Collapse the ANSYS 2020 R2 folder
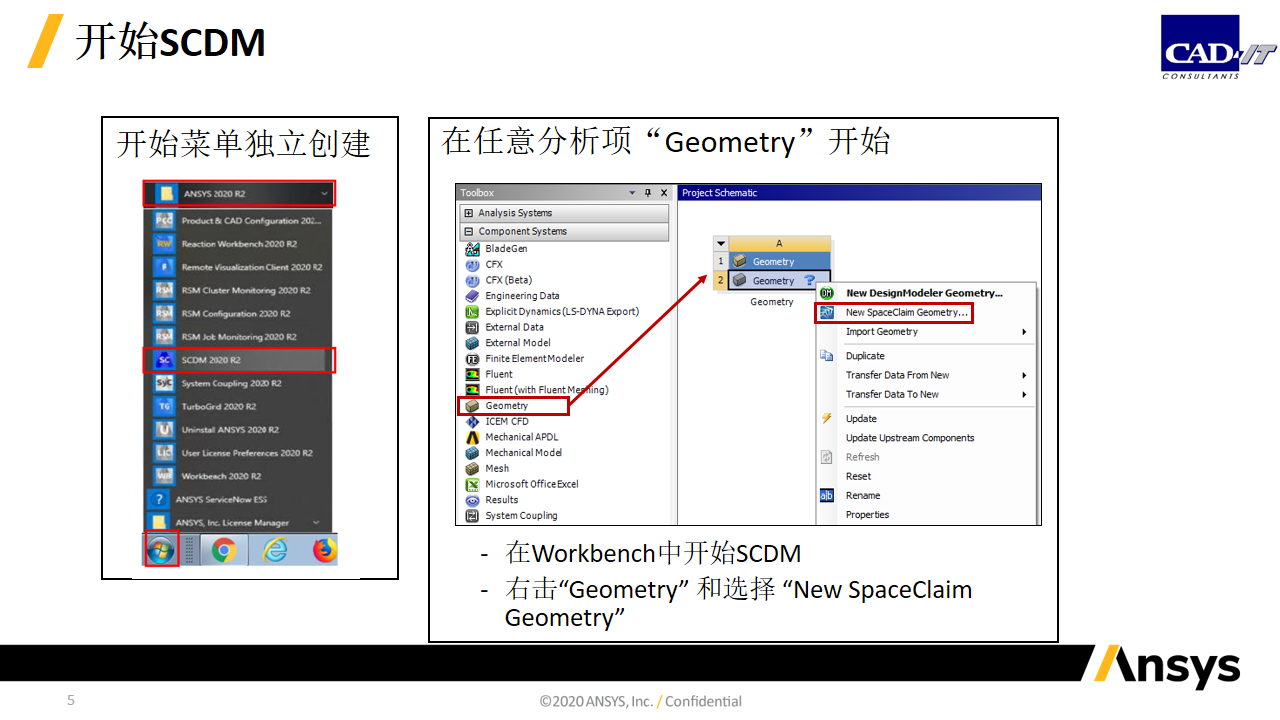The height and width of the screenshot is (720, 1280). coord(323,193)
